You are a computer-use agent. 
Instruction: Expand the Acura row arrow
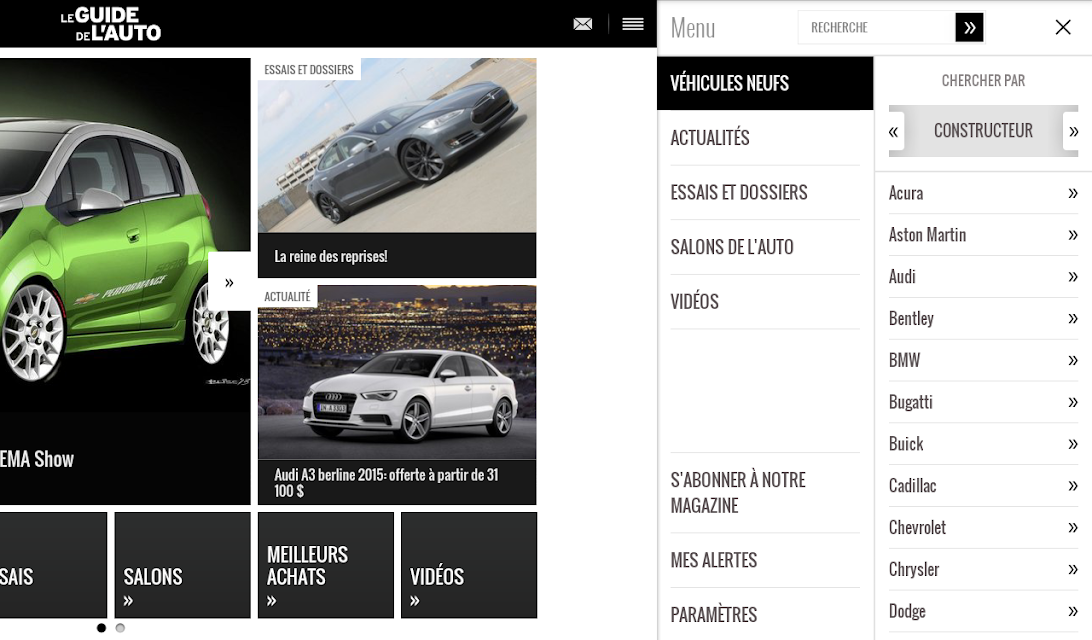[1072, 193]
